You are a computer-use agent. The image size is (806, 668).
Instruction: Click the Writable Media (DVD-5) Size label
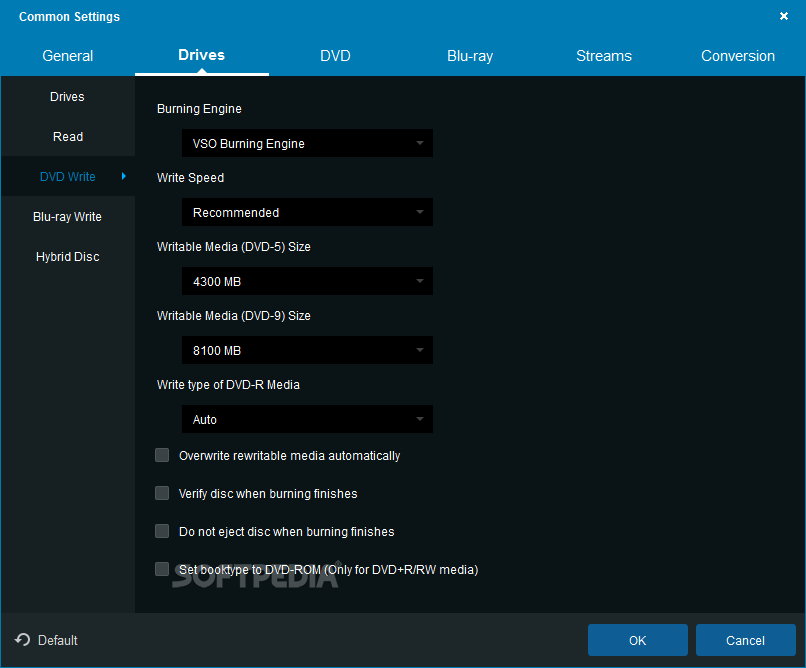tap(233, 247)
